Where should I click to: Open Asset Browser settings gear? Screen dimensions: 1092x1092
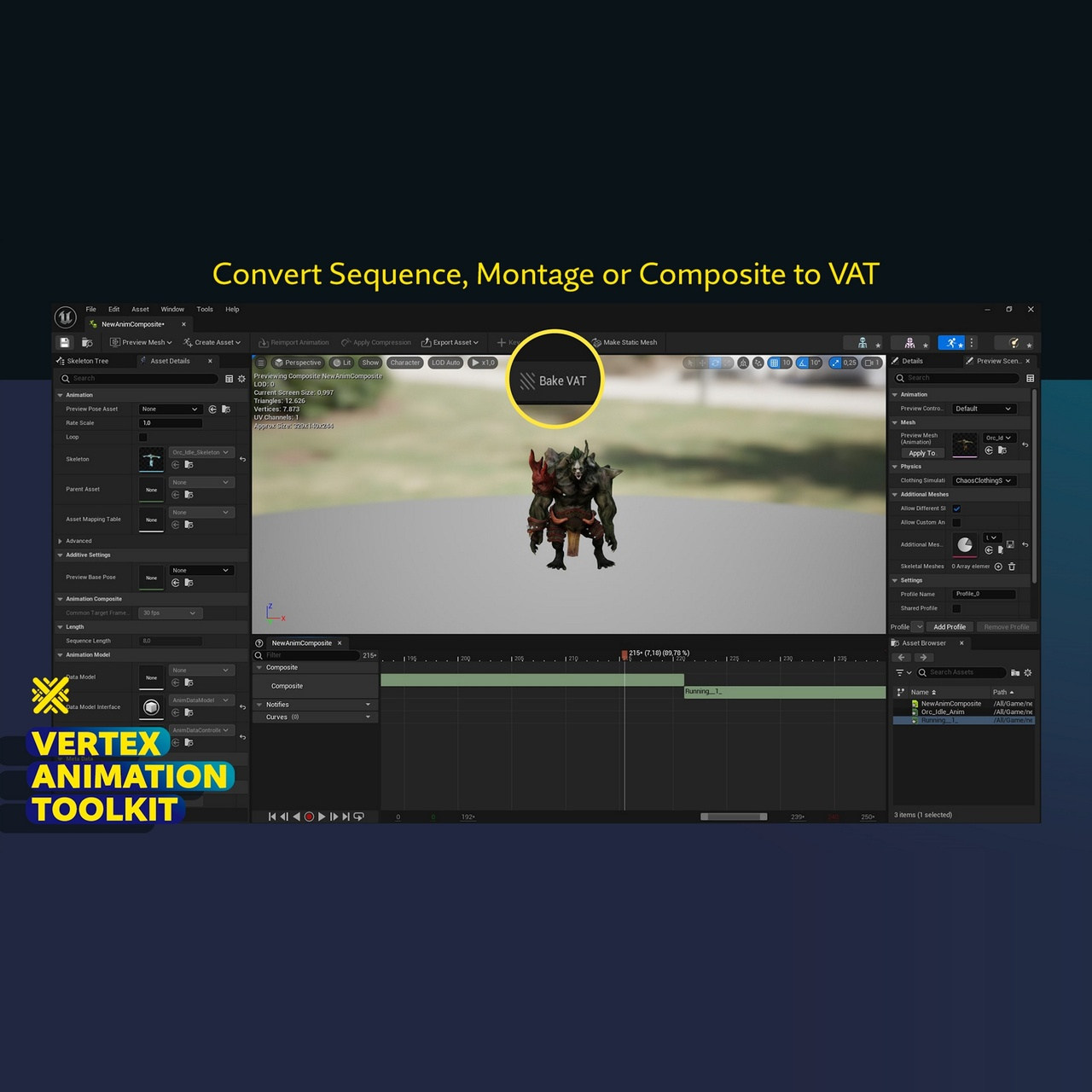coord(1028,672)
